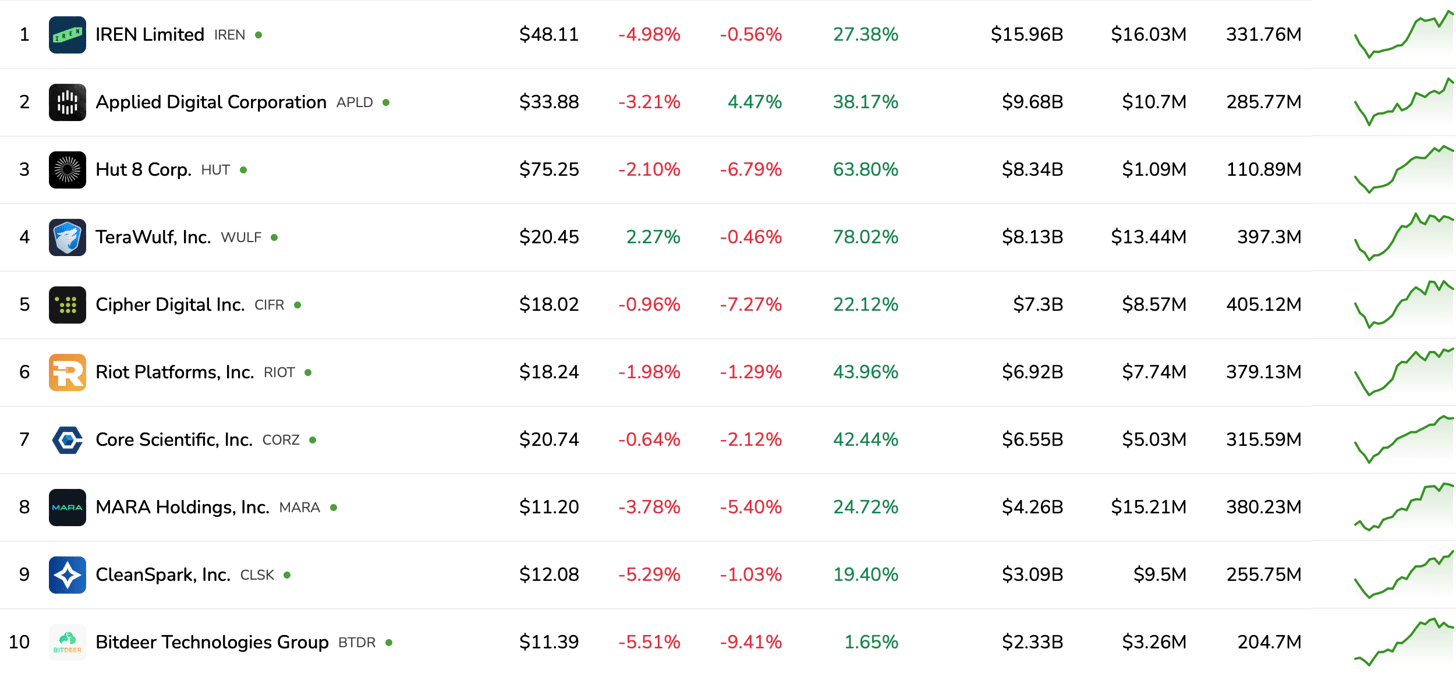Click the MARA ticker symbol
Viewport: 1456px width, 674px height.
coord(299,508)
